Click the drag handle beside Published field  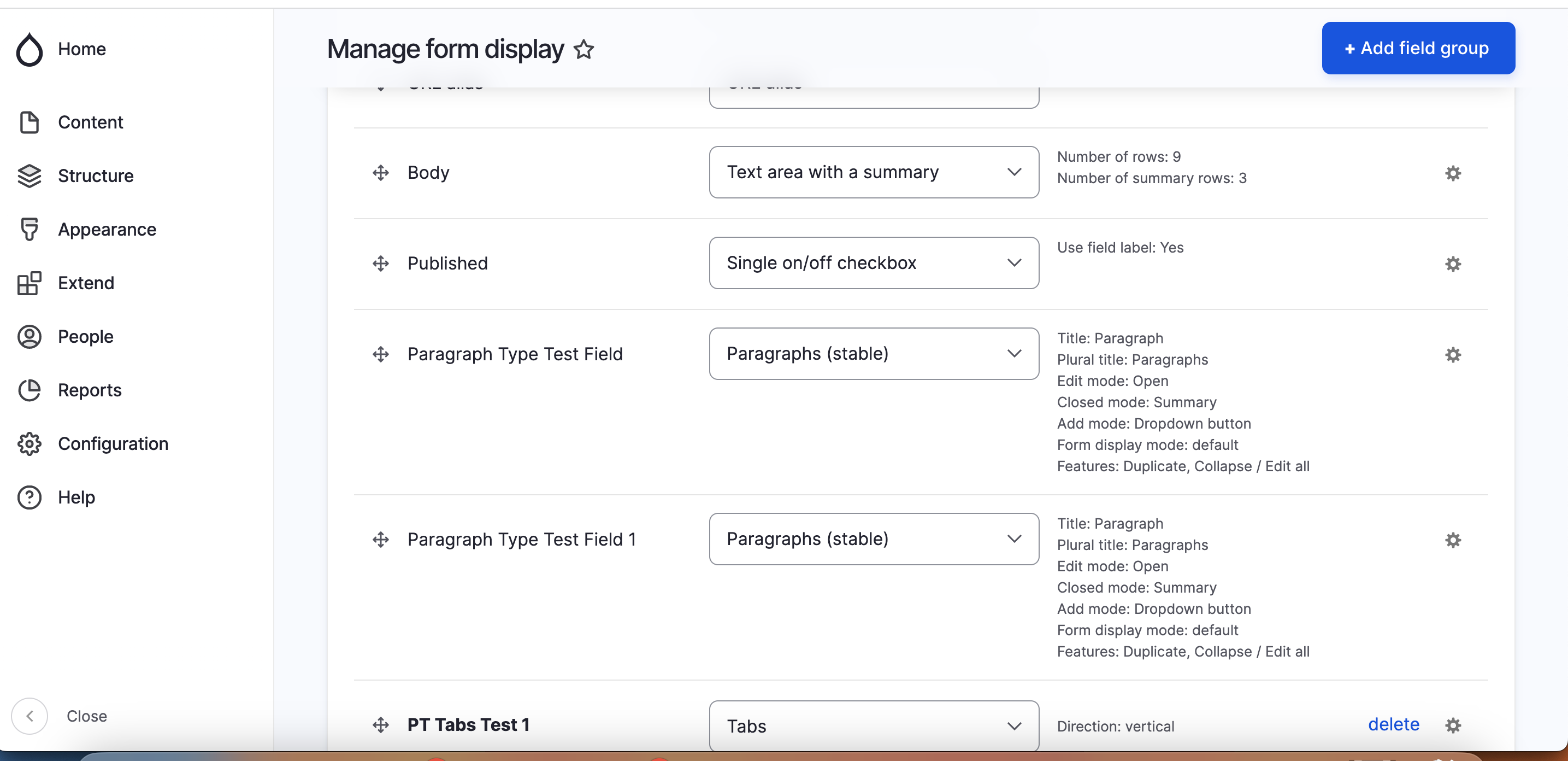pyautogui.click(x=380, y=263)
